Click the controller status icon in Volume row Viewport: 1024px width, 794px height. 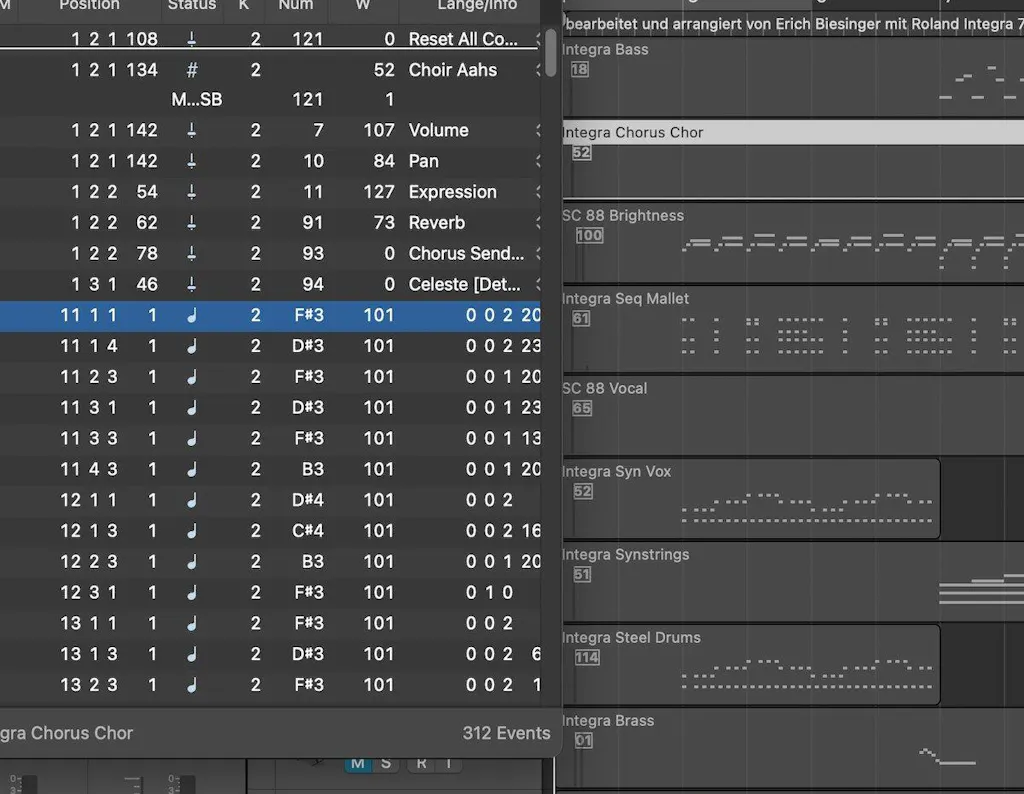pyautogui.click(x=191, y=131)
